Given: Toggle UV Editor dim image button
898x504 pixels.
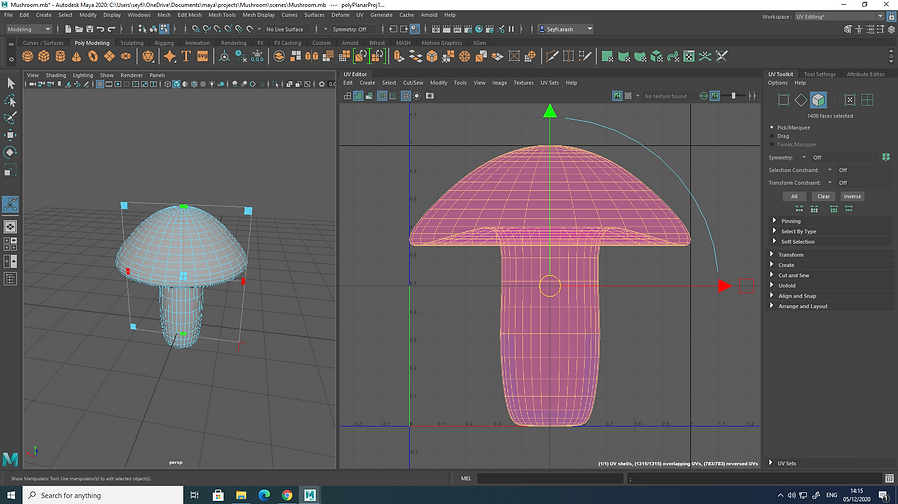Looking at the screenshot, I should click(715, 96).
